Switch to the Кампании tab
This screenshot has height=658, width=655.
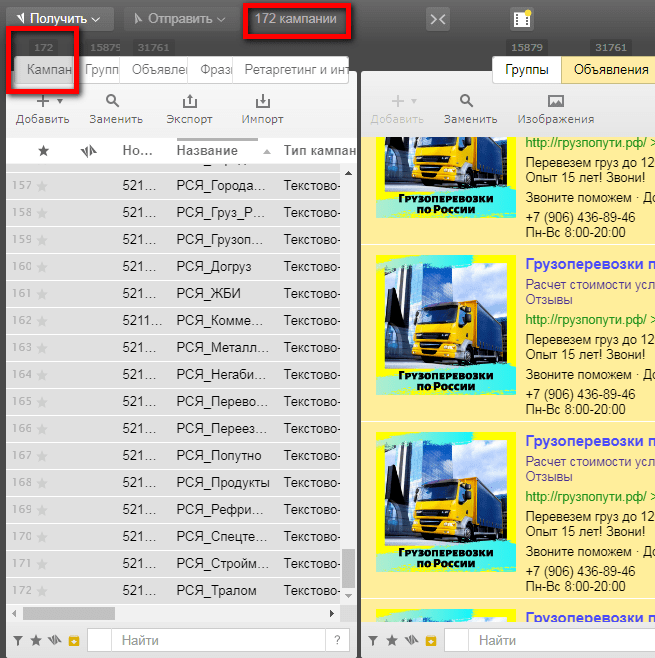(x=43, y=69)
